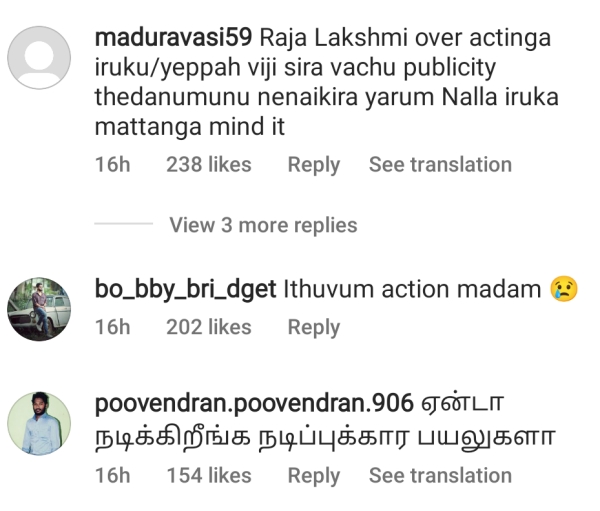The width and height of the screenshot is (600, 511).
Task: Open bo_bby_bri_dget's profile picture
Action: pyautogui.click(x=39, y=309)
